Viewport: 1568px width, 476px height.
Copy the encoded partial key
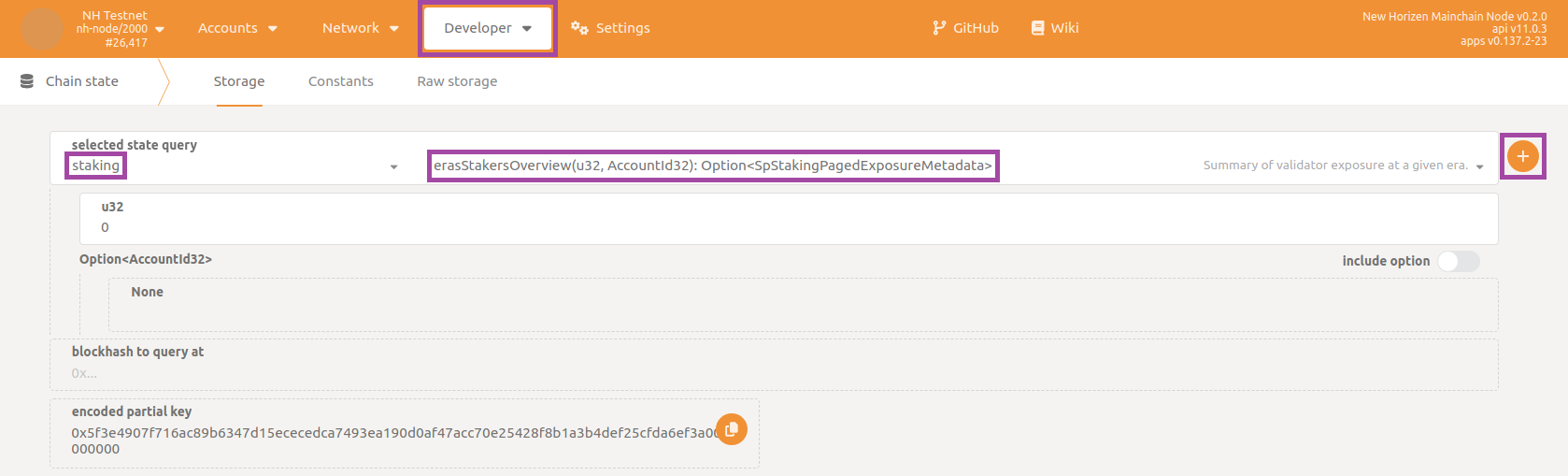click(732, 429)
